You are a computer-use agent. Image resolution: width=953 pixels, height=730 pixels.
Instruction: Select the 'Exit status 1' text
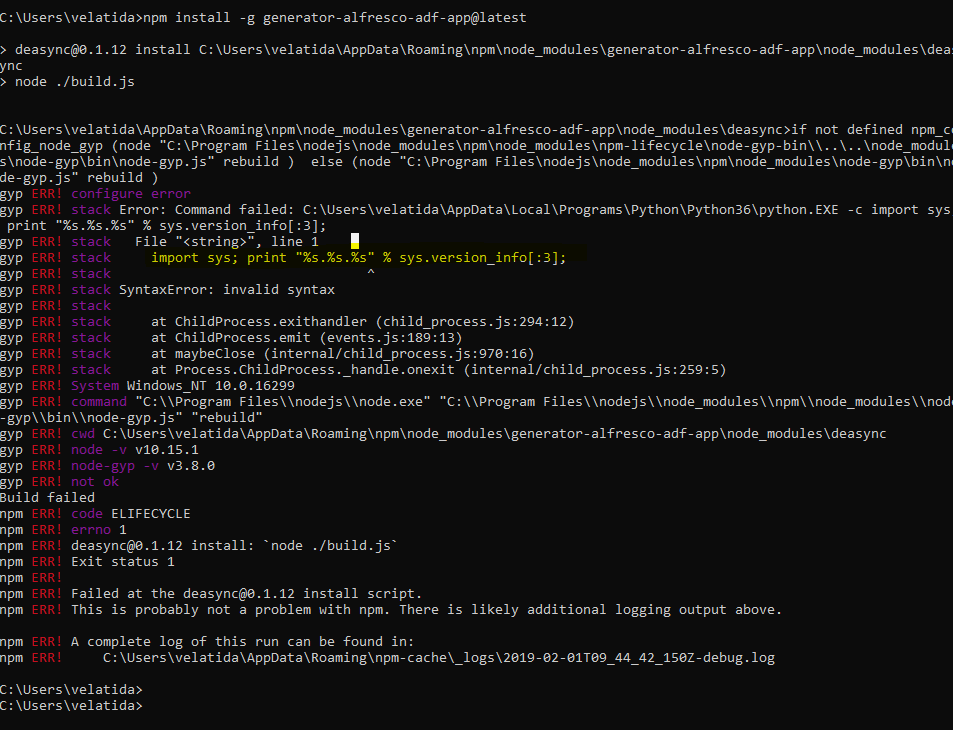click(123, 562)
